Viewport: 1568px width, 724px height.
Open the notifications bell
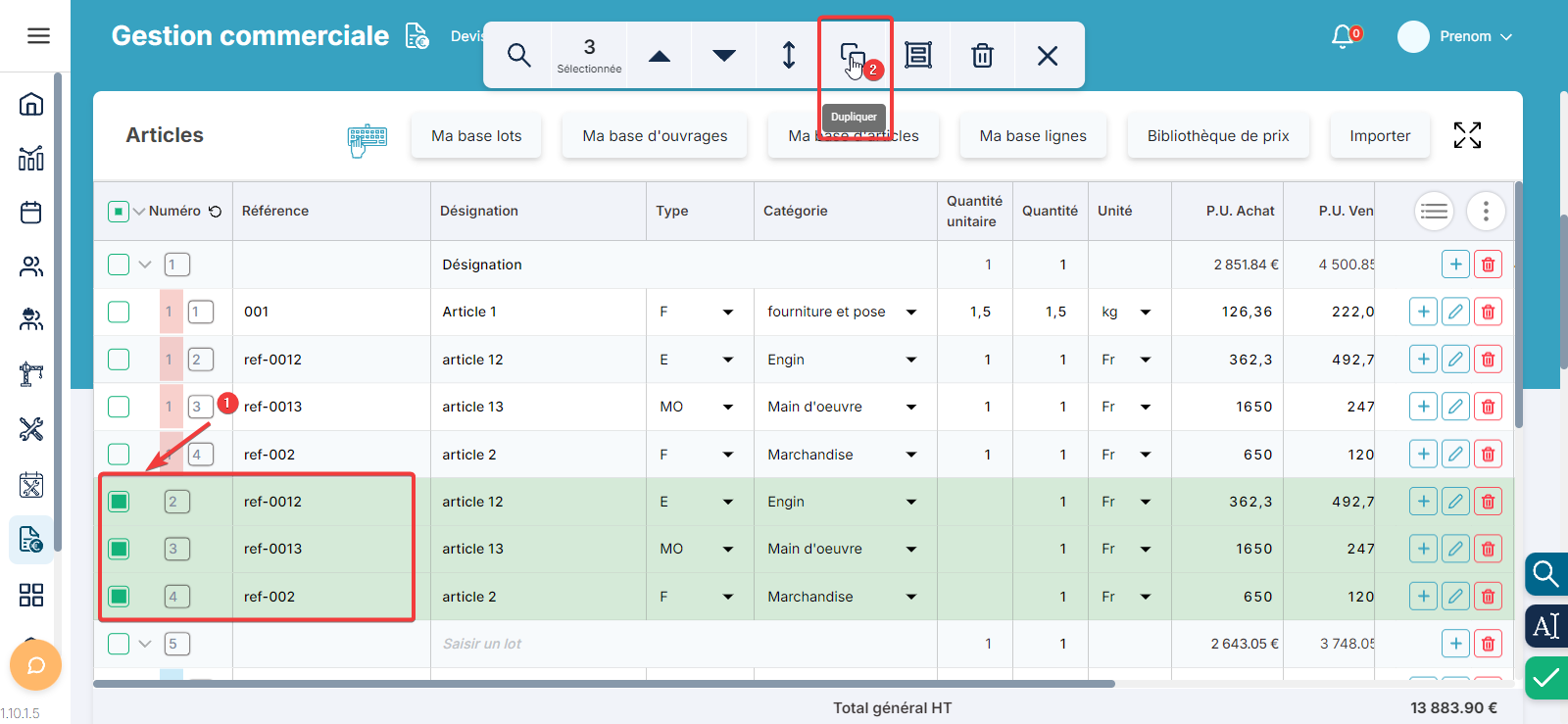(1343, 36)
